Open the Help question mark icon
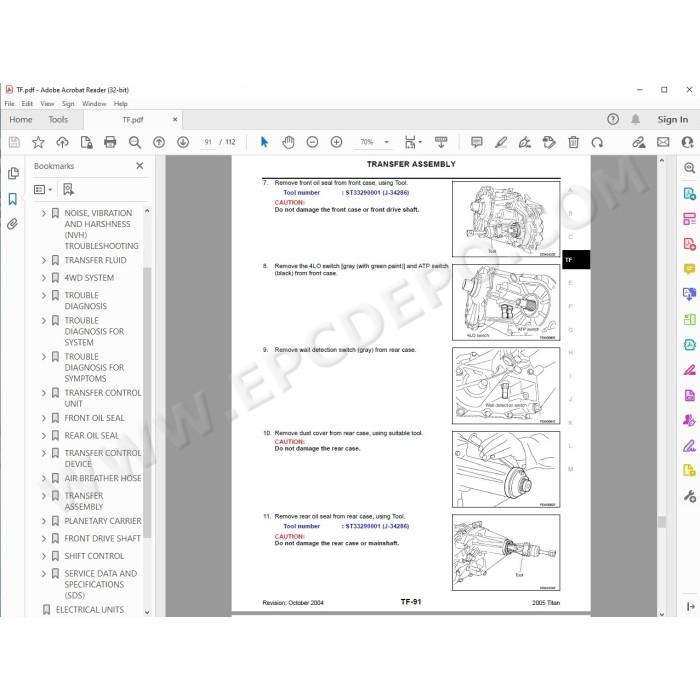 tap(613, 119)
